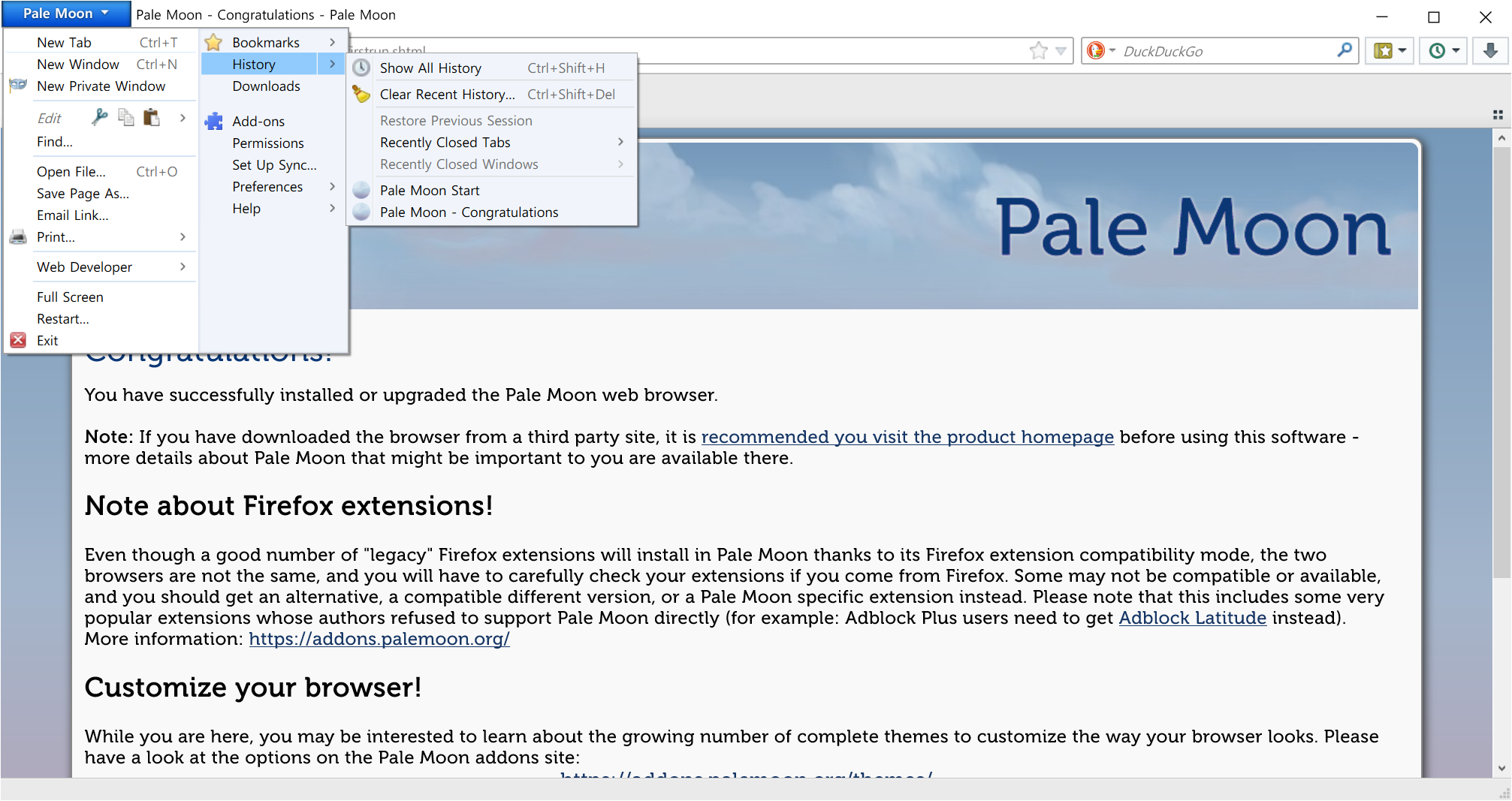The height and width of the screenshot is (801, 1512).
Task: Open the bookmarks toolbar button dropdown
Action: point(1390,50)
